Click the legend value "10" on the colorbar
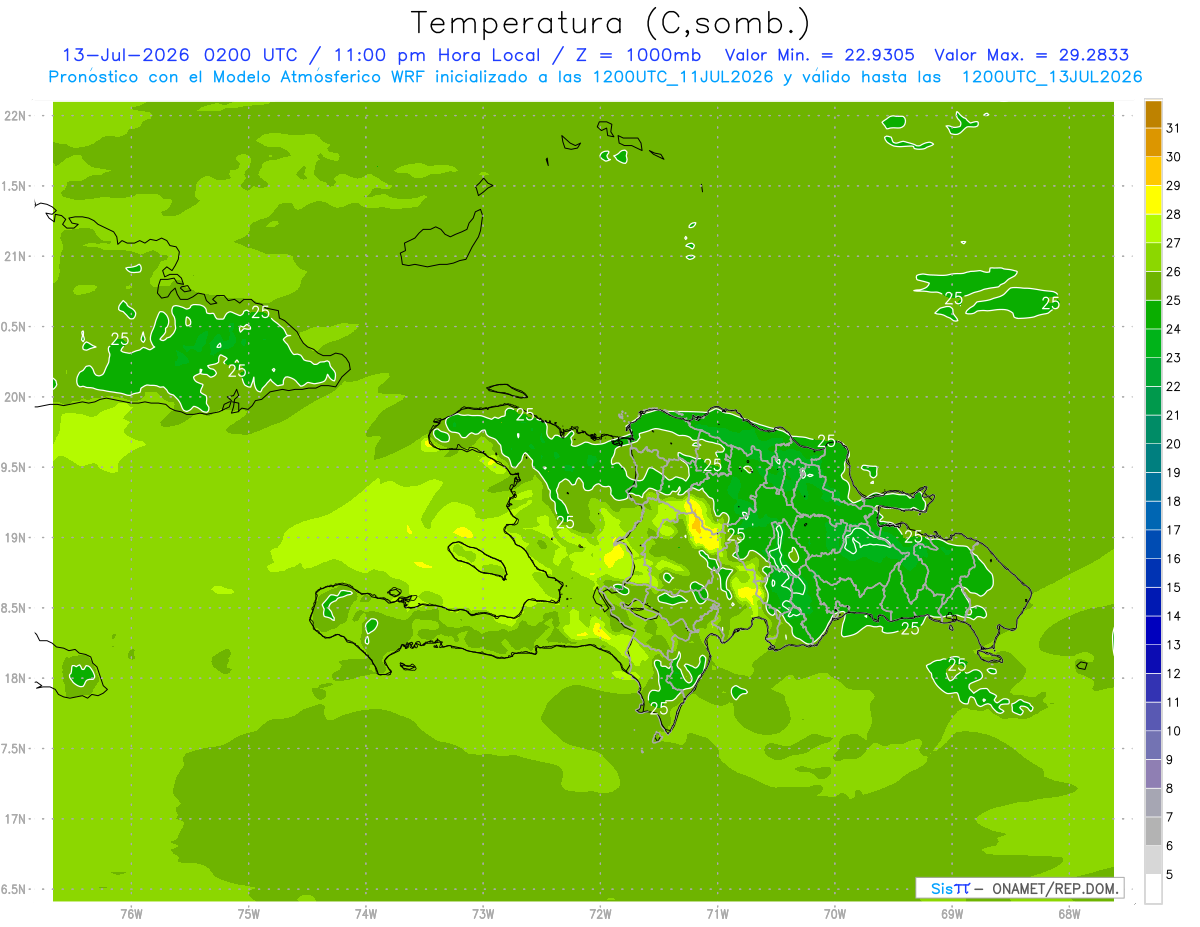Image resolution: width=1200 pixels, height=927 pixels. coord(1174,731)
